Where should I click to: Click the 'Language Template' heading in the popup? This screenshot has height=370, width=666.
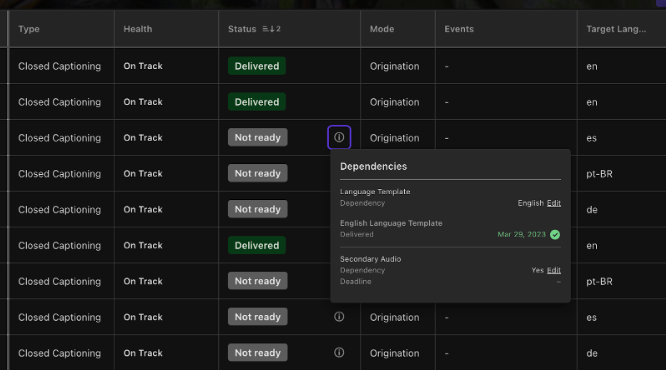tap(375, 192)
